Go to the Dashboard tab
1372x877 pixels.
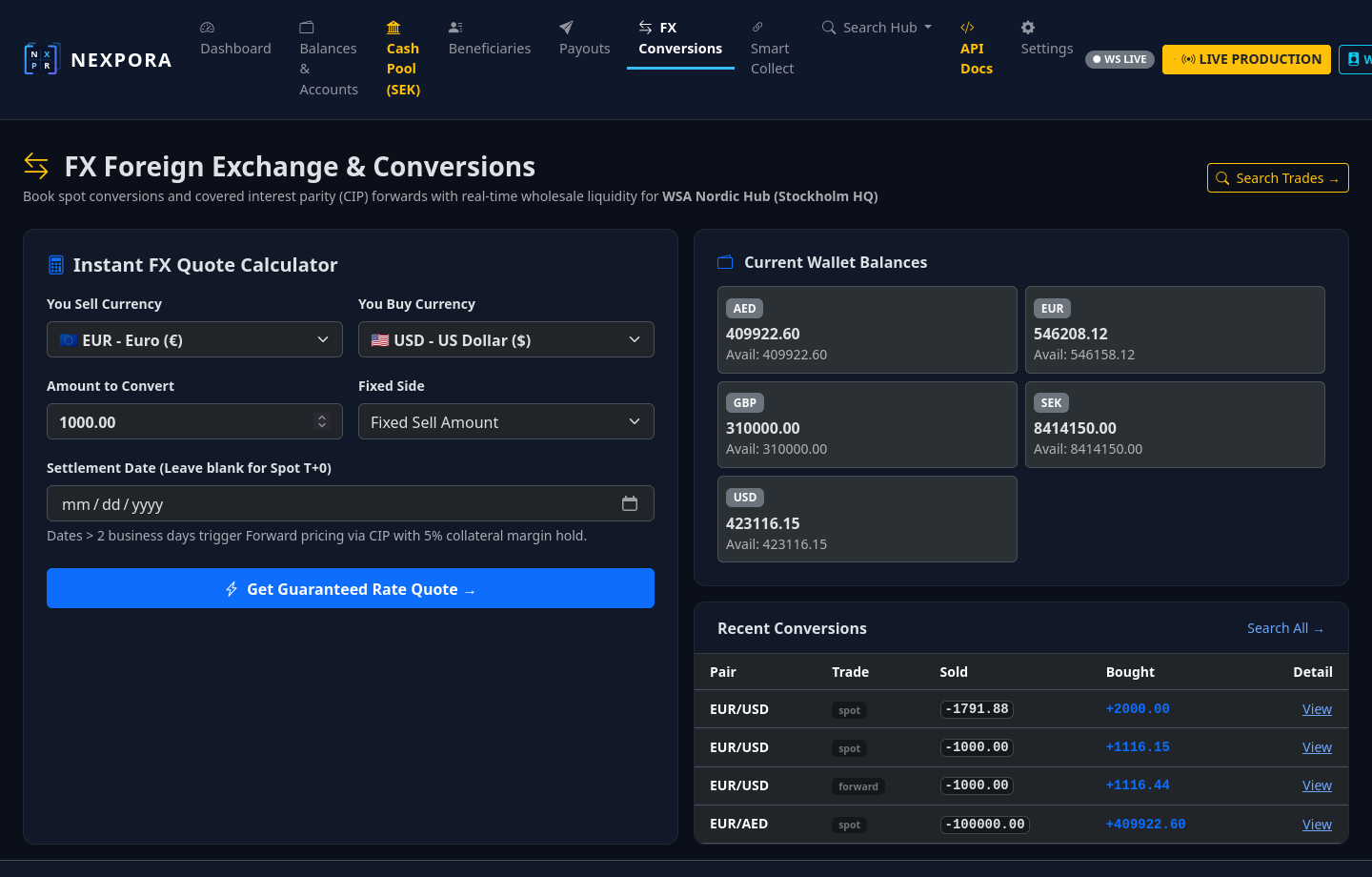(x=235, y=39)
